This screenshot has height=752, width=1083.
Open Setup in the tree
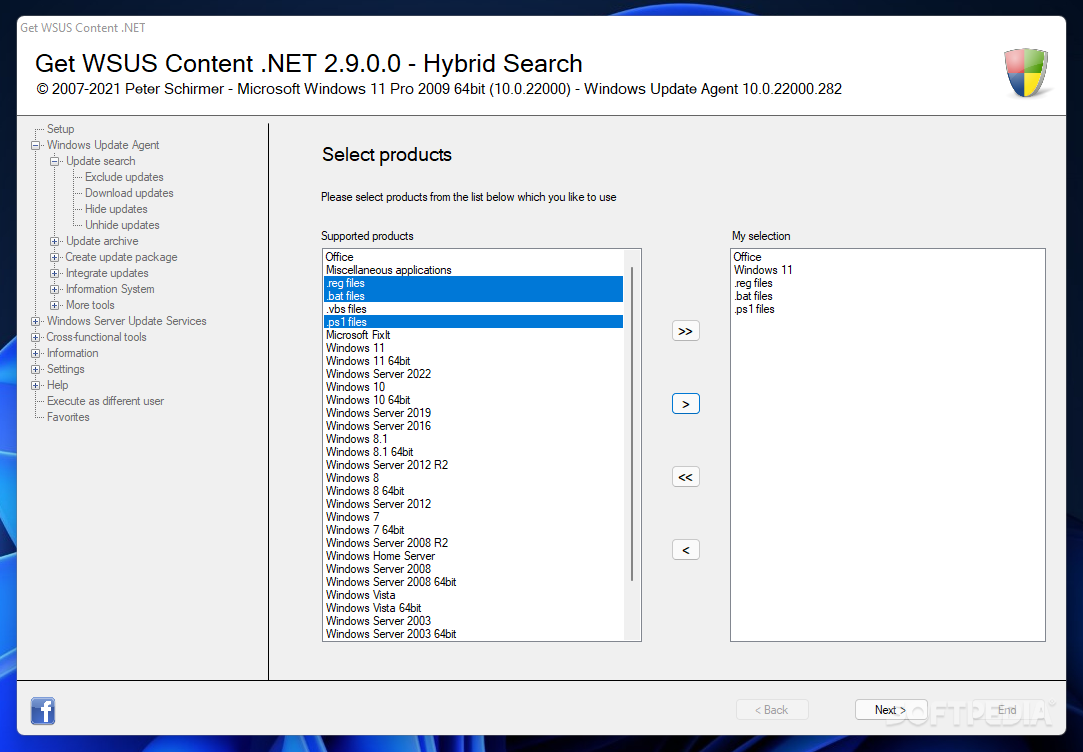point(60,129)
